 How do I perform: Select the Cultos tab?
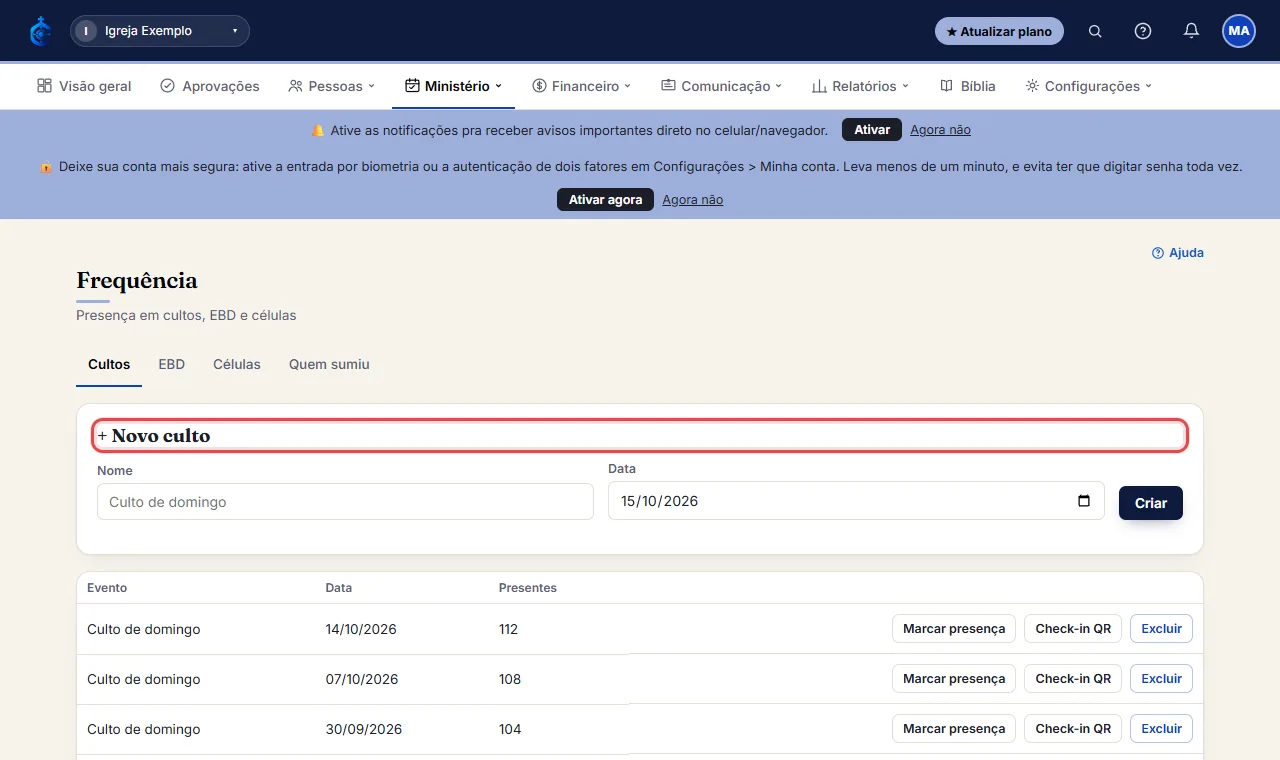point(109,364)
